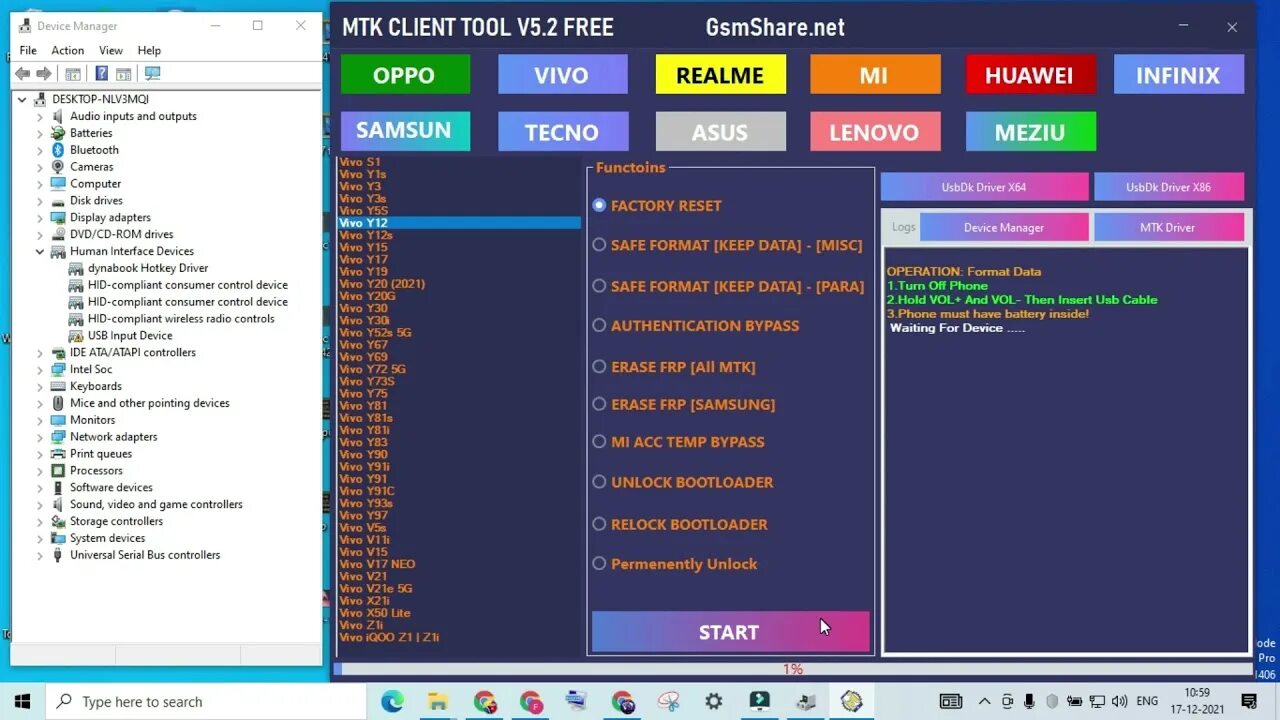
Task: Open Settings gear icon on the taskbar
Action: click(x=713, y=702)
